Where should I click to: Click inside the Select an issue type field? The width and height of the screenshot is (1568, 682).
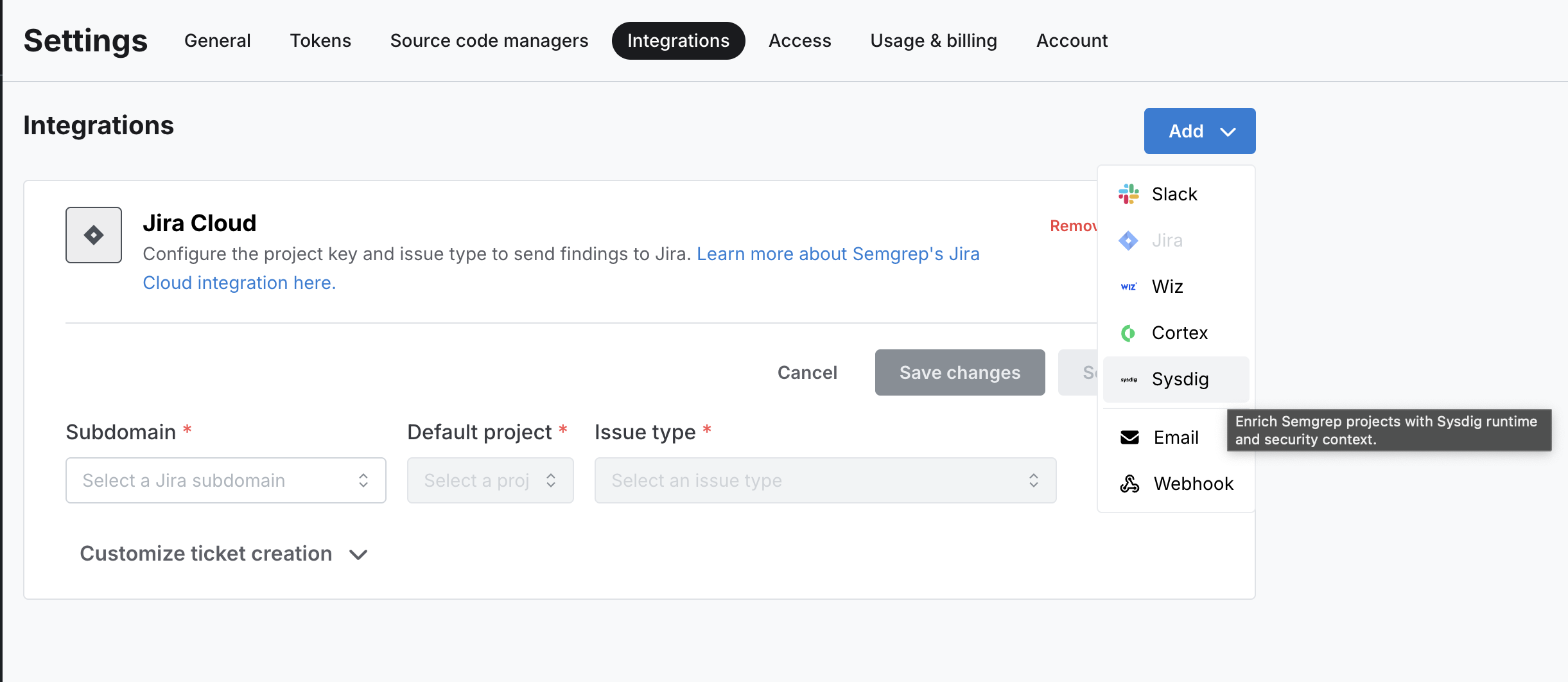pyautogui.click(x=824, y=480)
